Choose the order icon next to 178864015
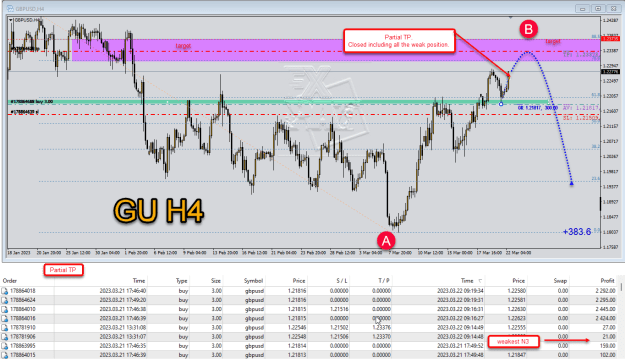This screenshot has height=361, width=625. [x=5, y=355]
